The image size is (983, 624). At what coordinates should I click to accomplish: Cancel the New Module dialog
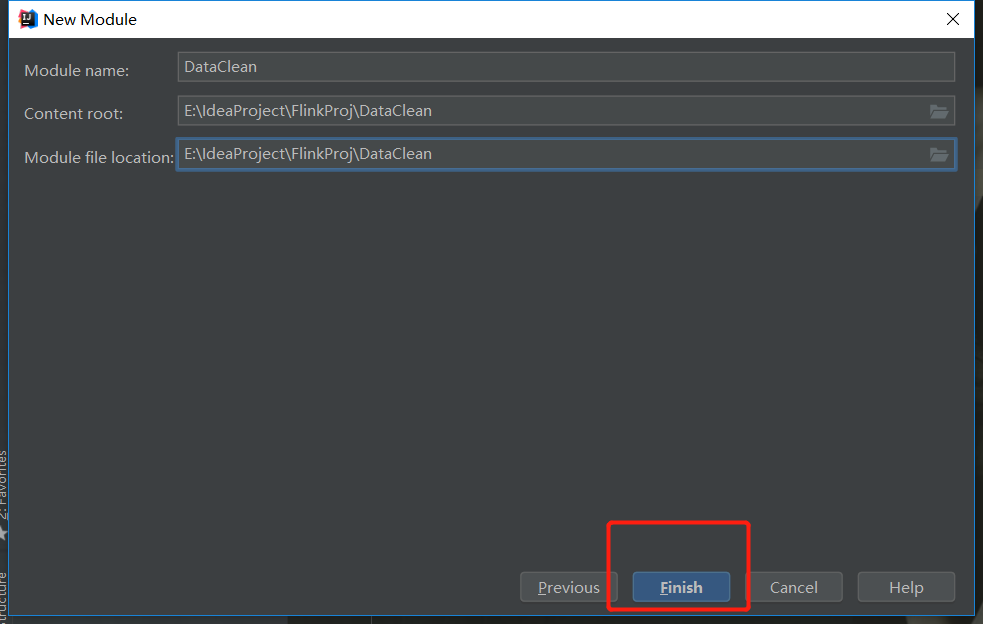[794, 587]
